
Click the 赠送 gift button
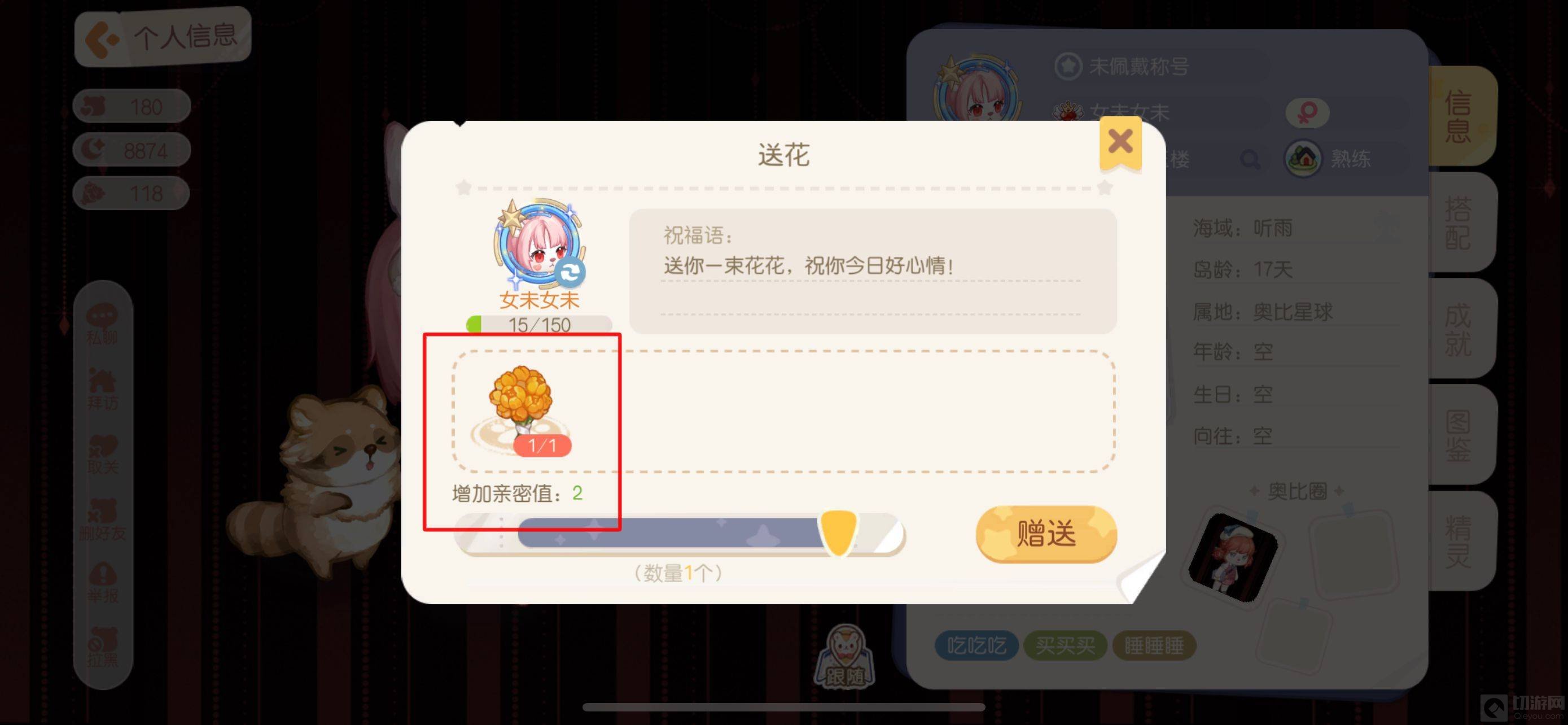[1046, 534]
